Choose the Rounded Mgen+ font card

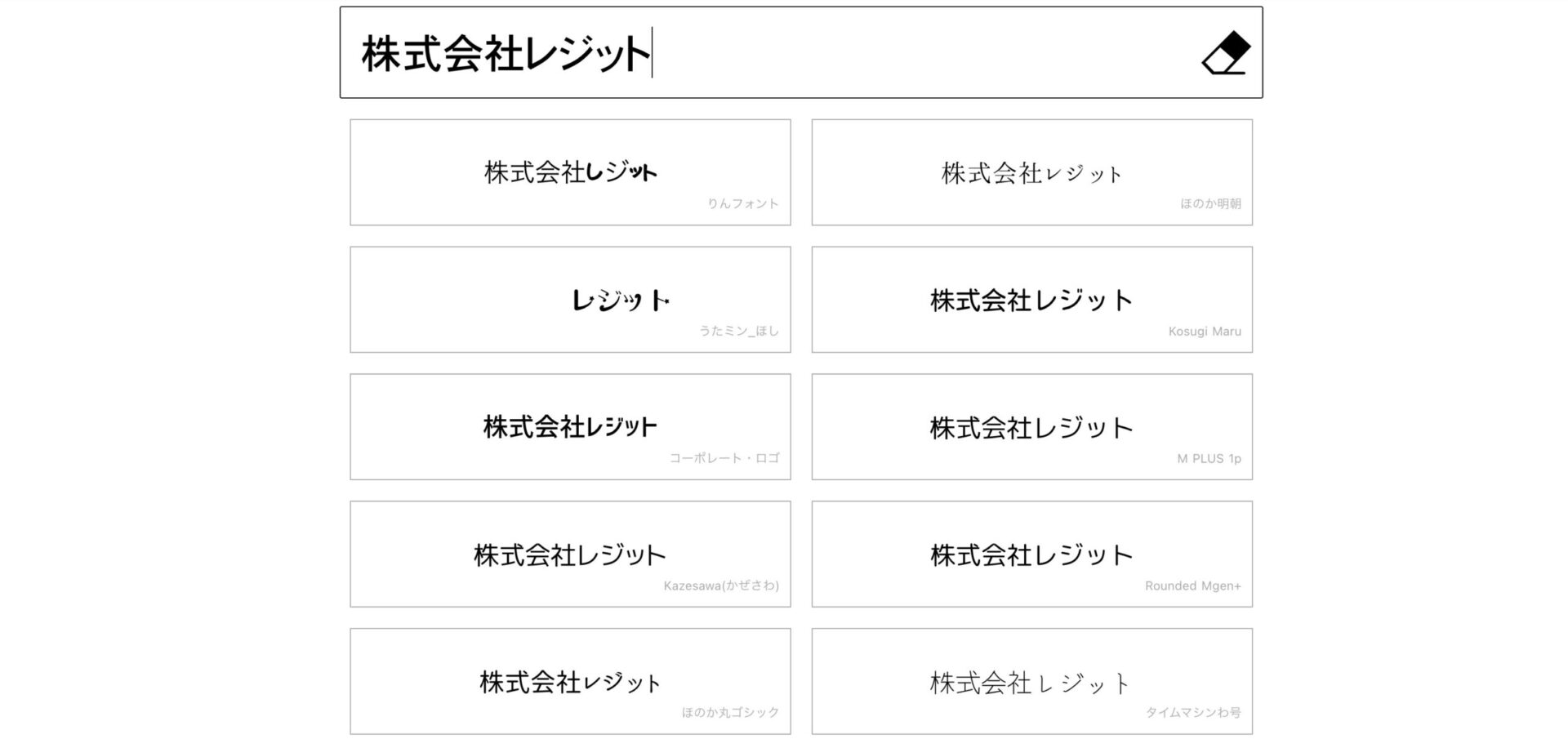coord(1031,554)
